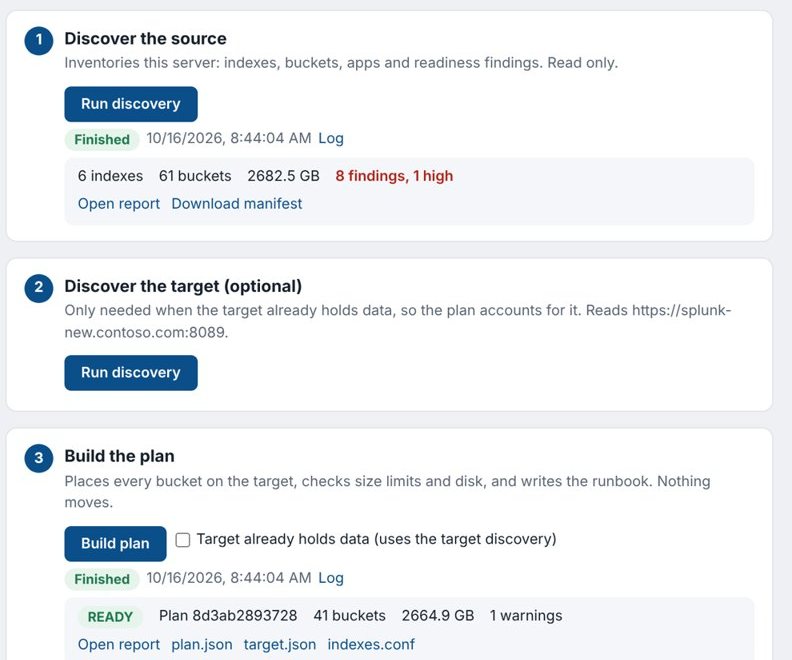
Task: Click the 'Build the plan' heading
Action: click(x=120, y=456)
